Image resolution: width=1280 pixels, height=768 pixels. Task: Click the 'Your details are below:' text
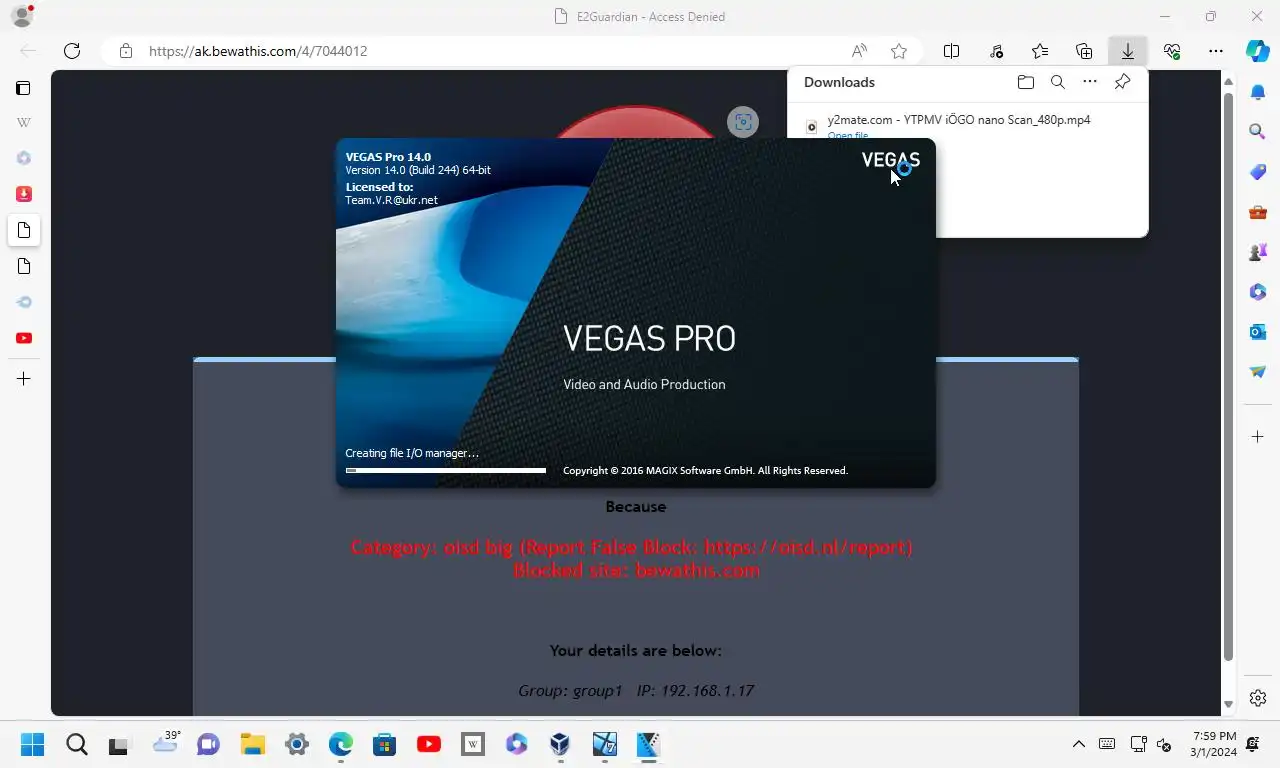click(x=635, y=651)
